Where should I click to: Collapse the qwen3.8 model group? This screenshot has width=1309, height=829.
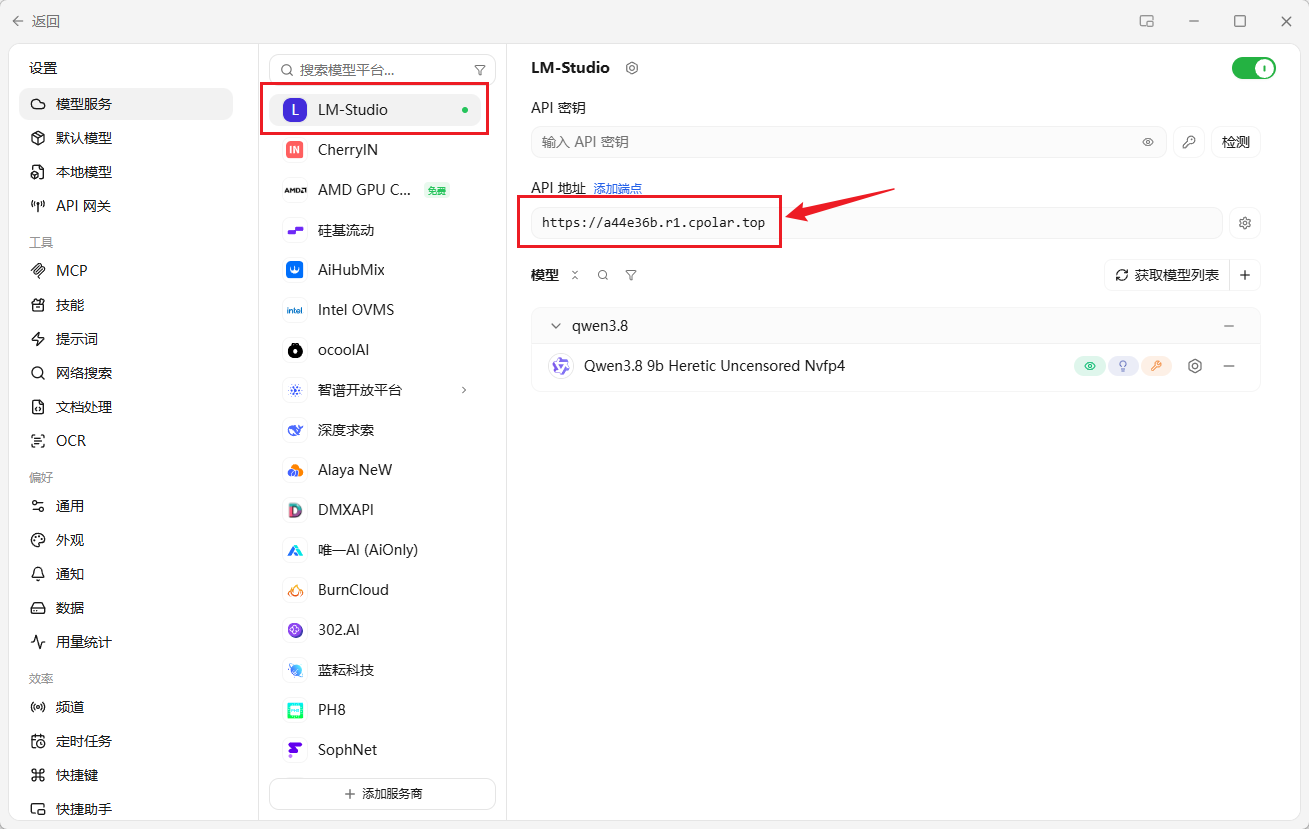[557, 326]
